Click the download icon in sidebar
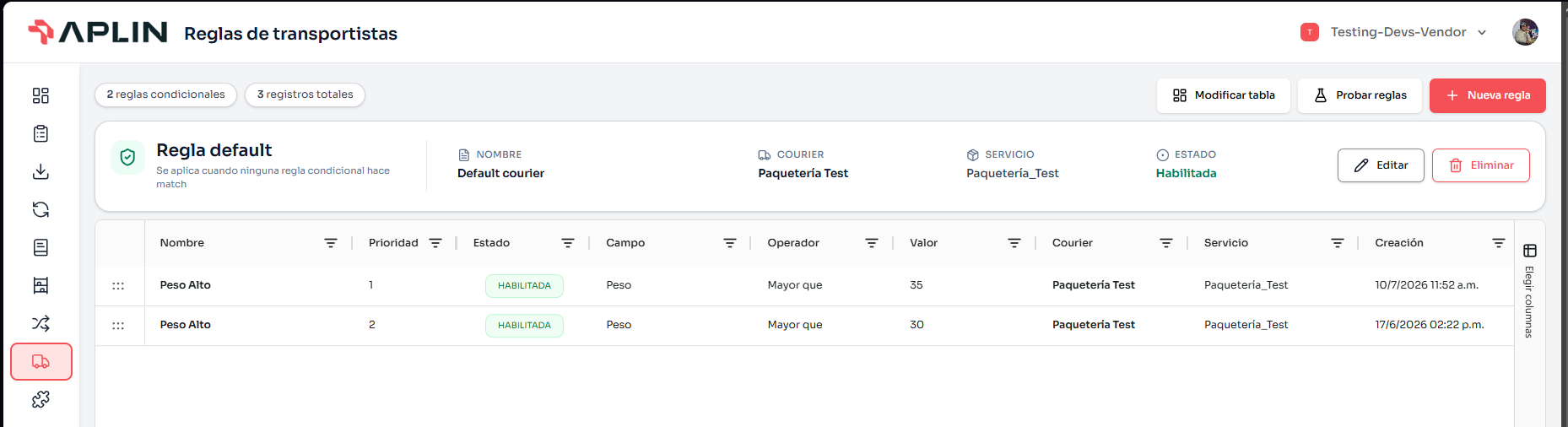The image size is (1568, 427). (41, 171)
